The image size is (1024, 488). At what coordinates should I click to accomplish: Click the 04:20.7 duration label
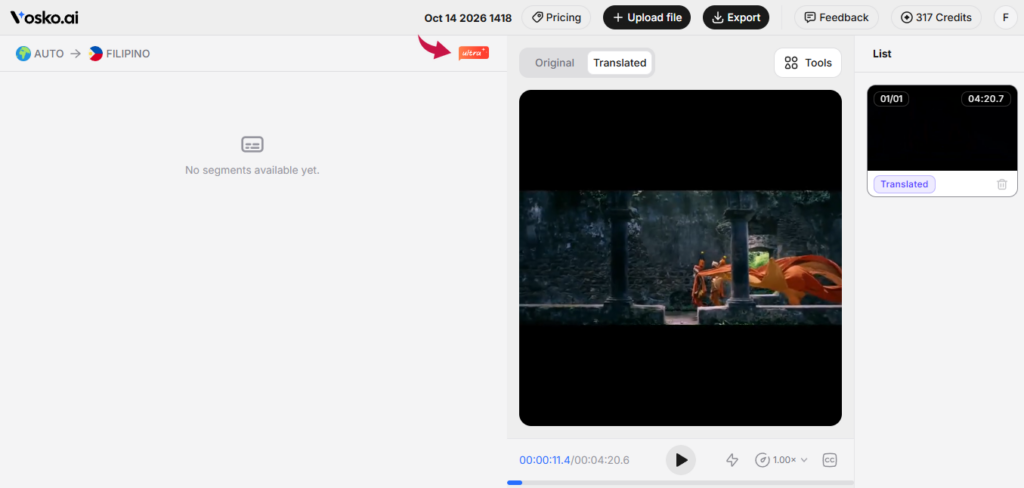tap(986, 99)
